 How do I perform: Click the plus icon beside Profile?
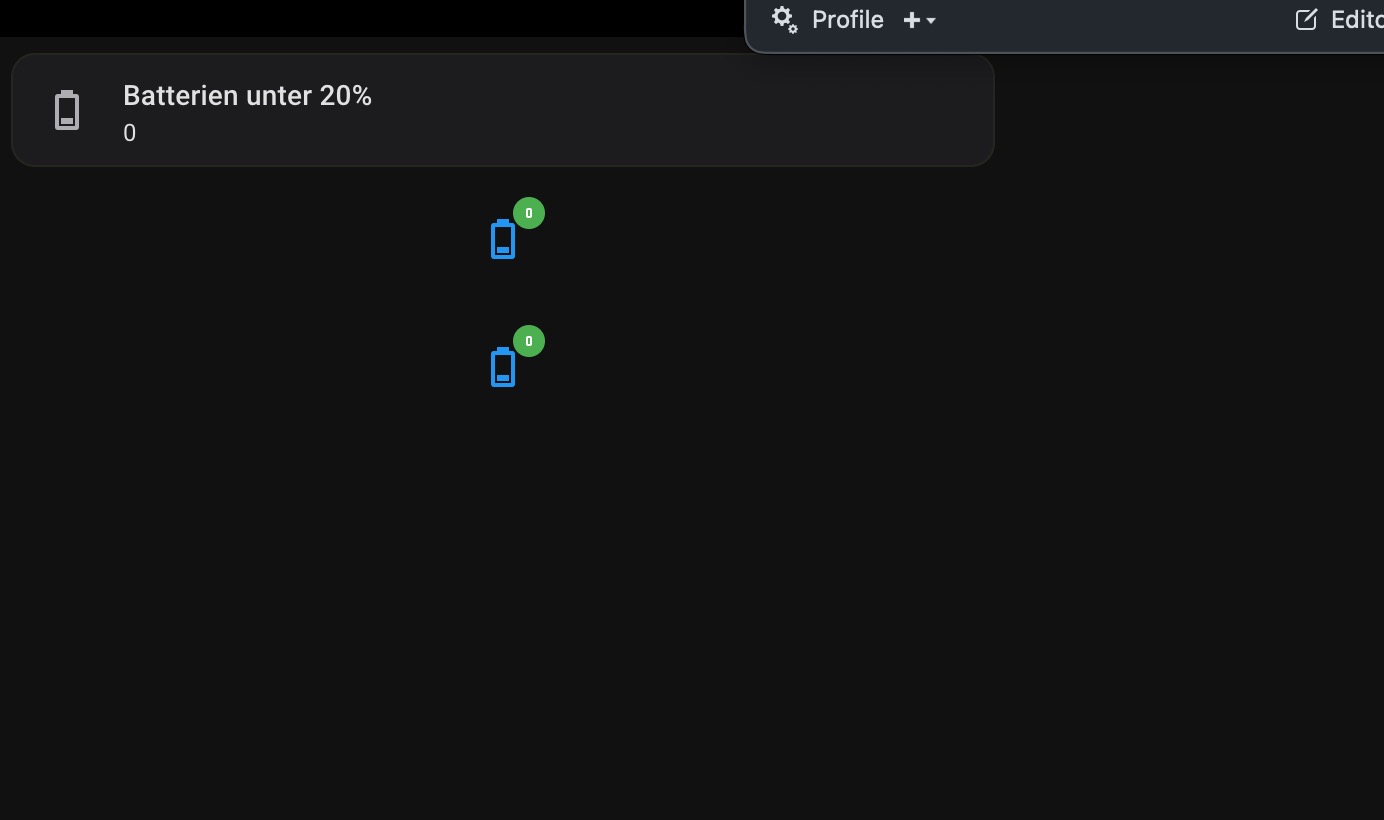click(911, 20)
